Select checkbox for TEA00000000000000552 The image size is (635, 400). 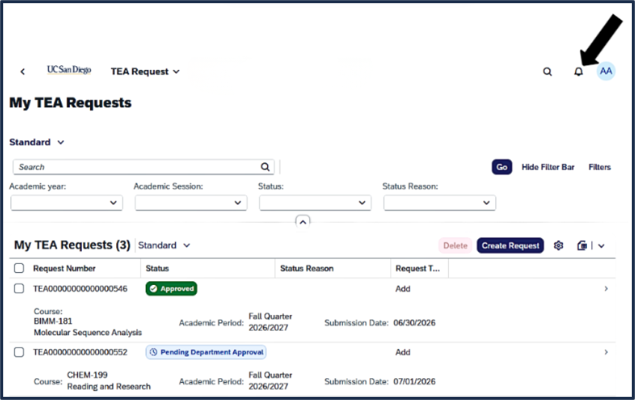pos(19,352)
